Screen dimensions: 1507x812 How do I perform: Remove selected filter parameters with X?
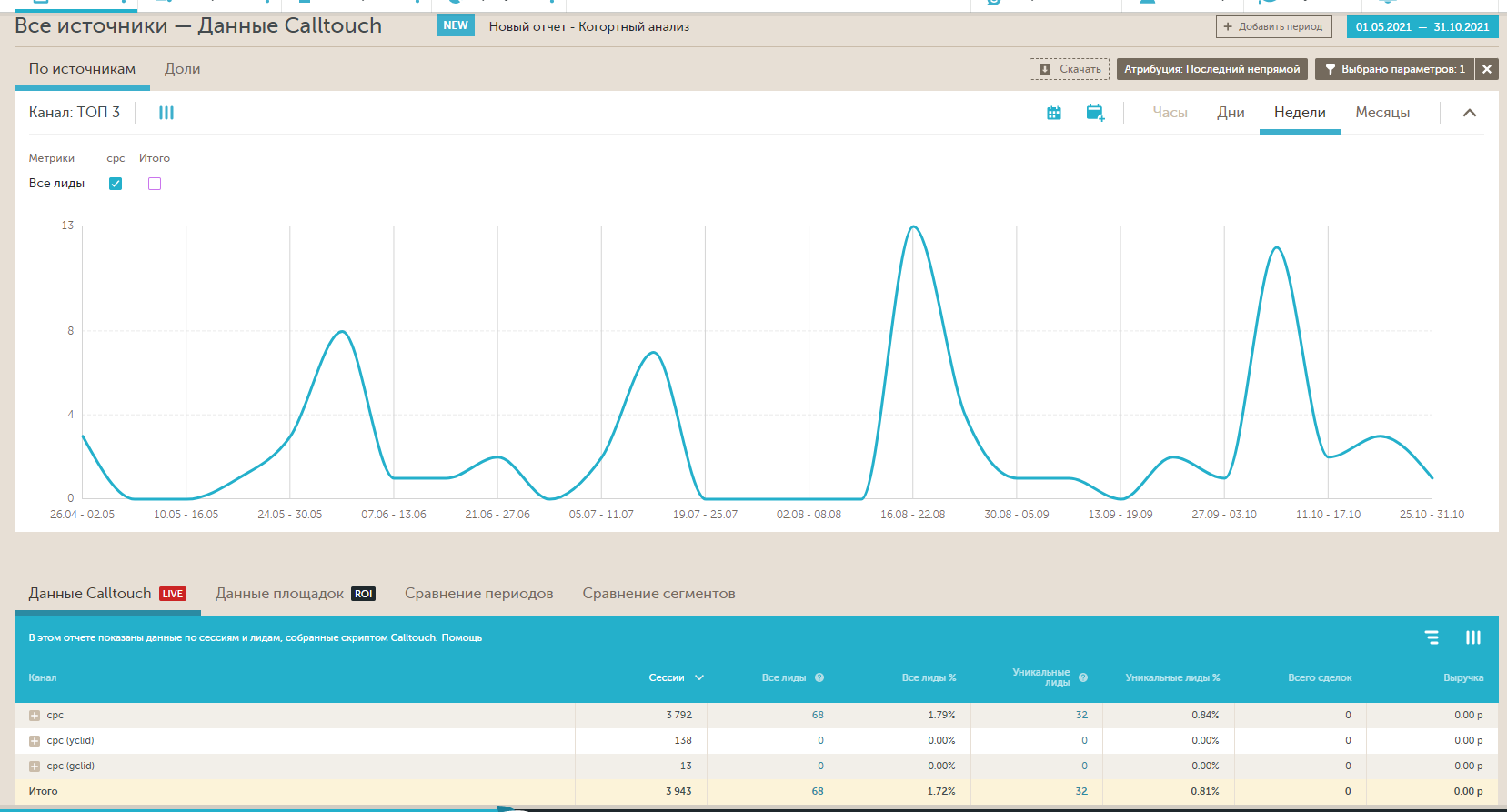tap(1486, 69)
